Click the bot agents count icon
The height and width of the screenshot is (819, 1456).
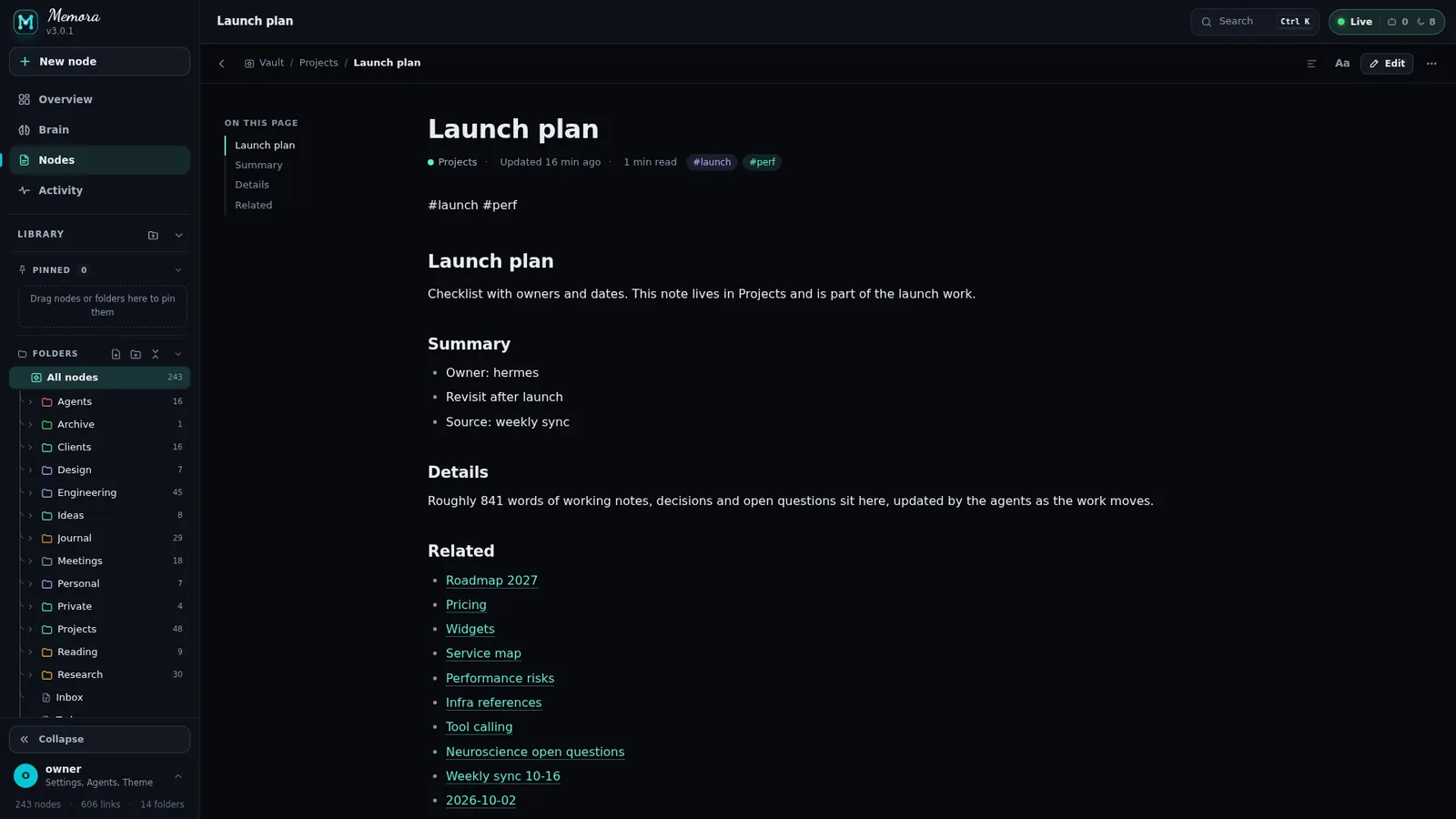click(x=1391, y=22)
